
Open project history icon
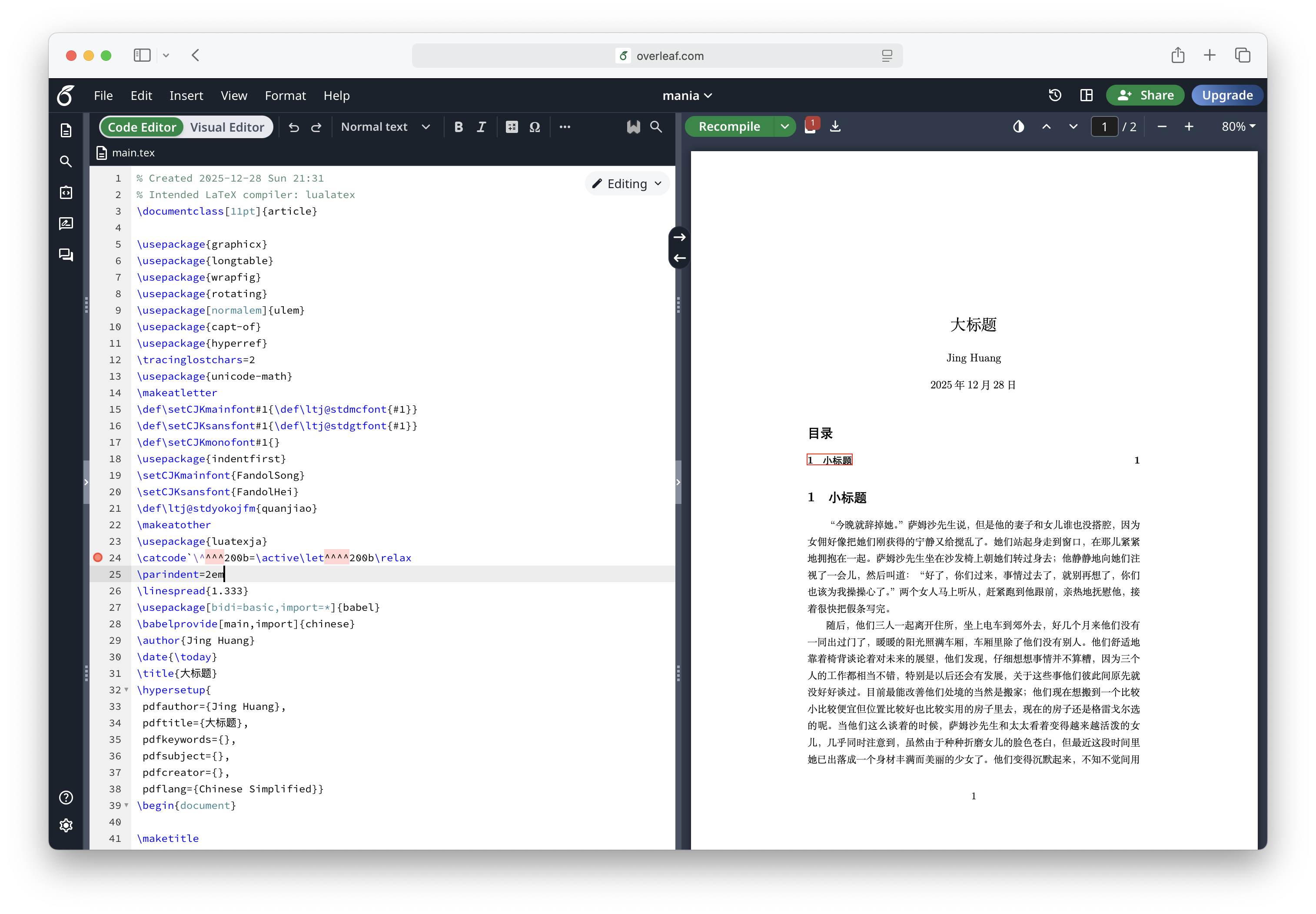pyautogui.click(x=1055, y=96)
